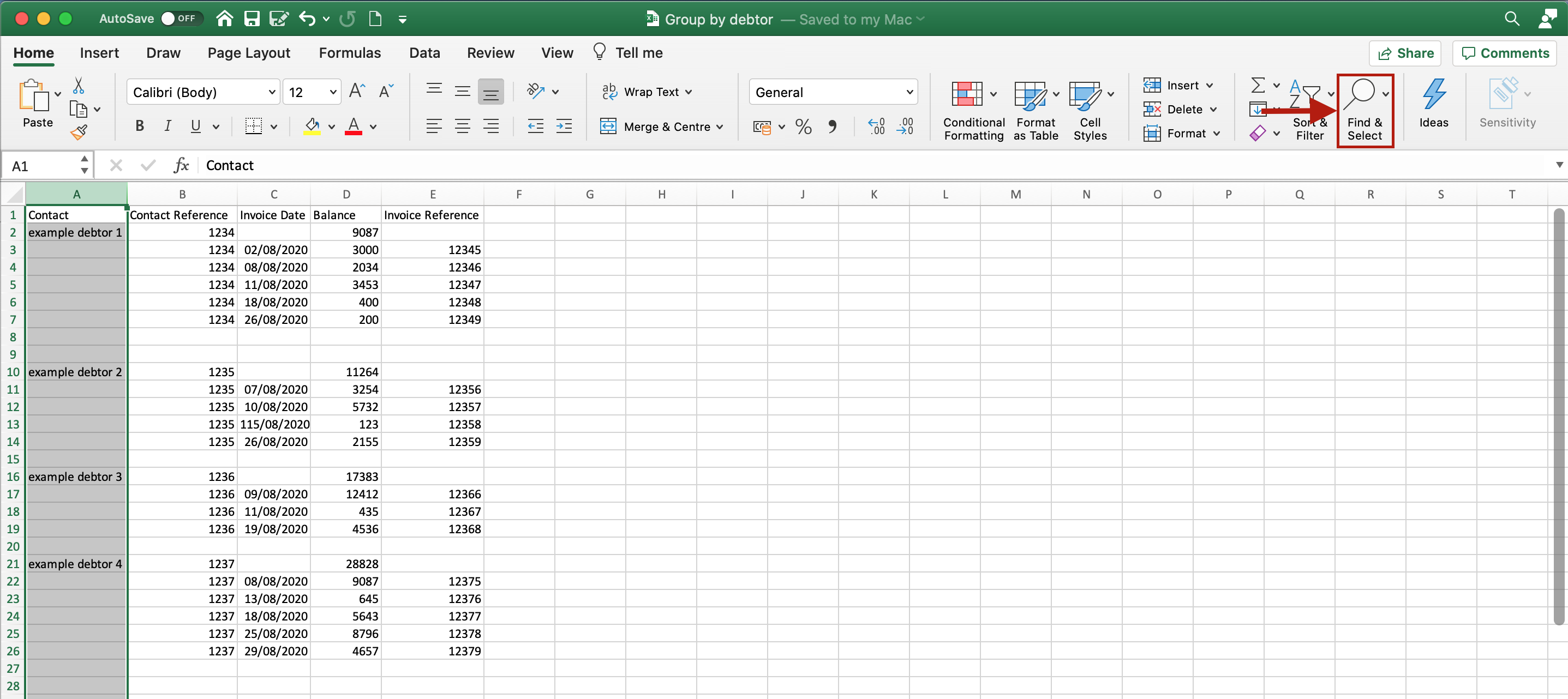This screenshot has width=1568, height=699.
Task: Click the Clear eraser icon
Action: pos(1258,132)
